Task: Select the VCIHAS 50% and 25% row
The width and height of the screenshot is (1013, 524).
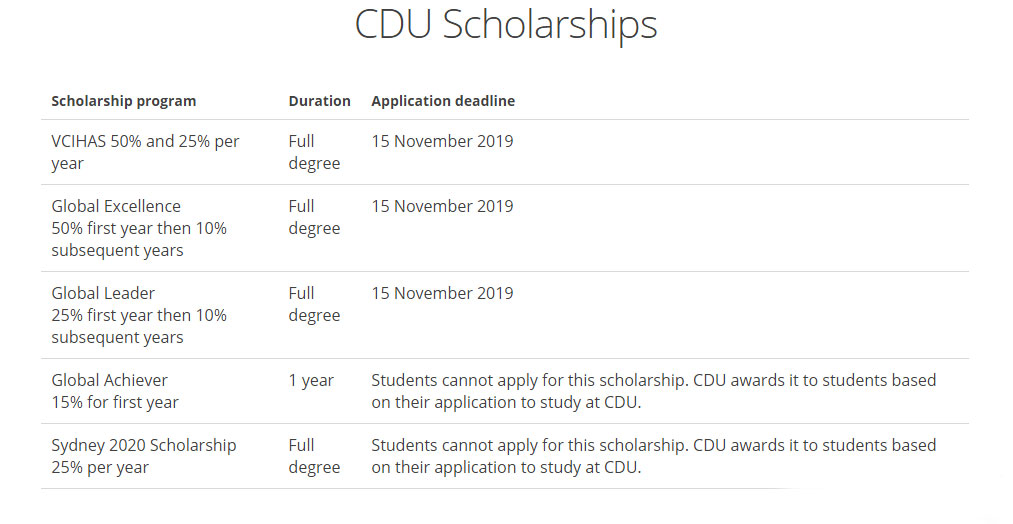Action: 505,152
